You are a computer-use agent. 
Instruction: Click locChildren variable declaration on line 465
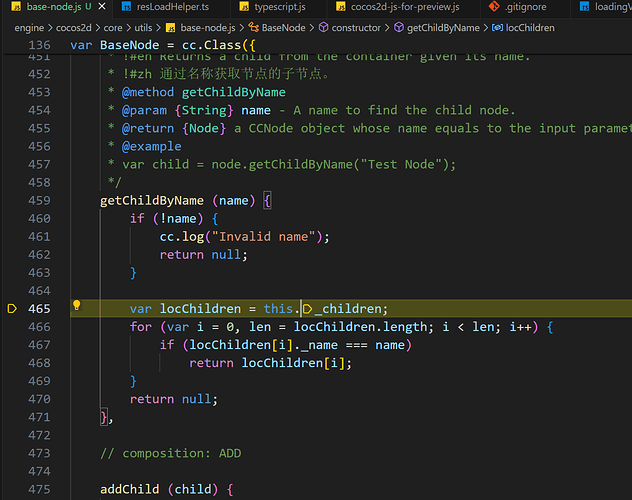(x=200, y=309)
